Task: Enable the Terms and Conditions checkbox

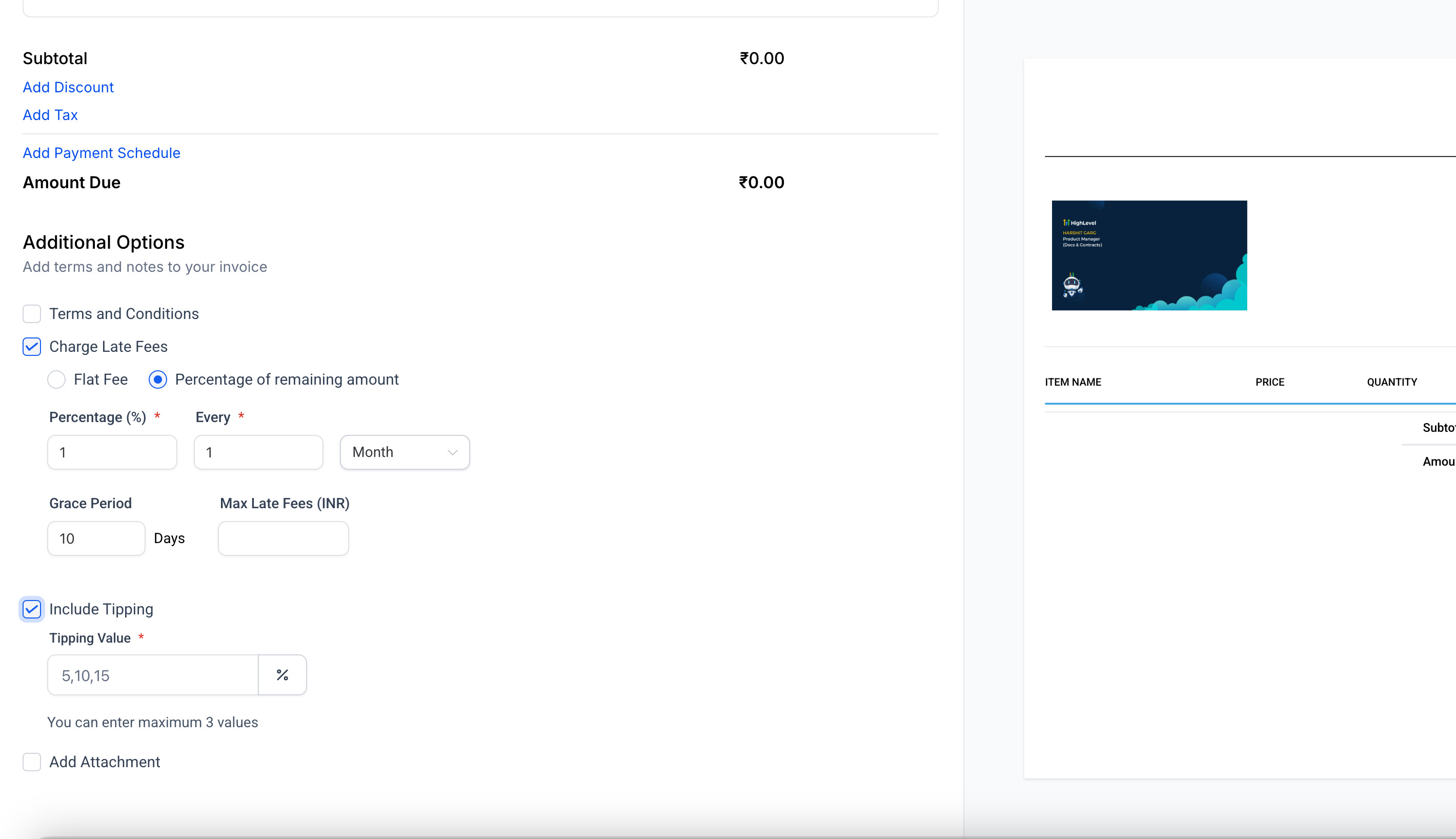Action: click(32, 314)
